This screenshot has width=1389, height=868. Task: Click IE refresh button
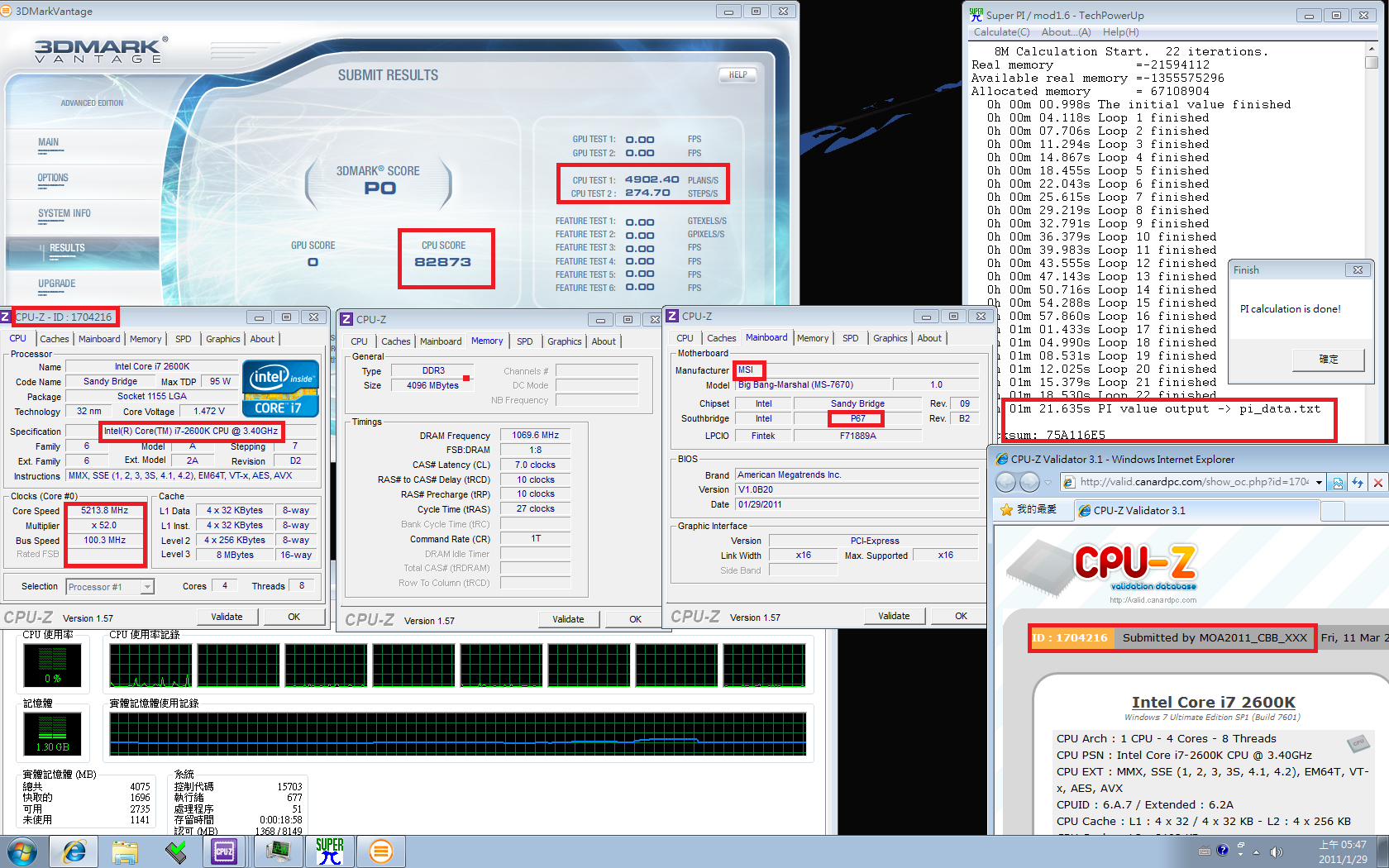point(1358,483)
